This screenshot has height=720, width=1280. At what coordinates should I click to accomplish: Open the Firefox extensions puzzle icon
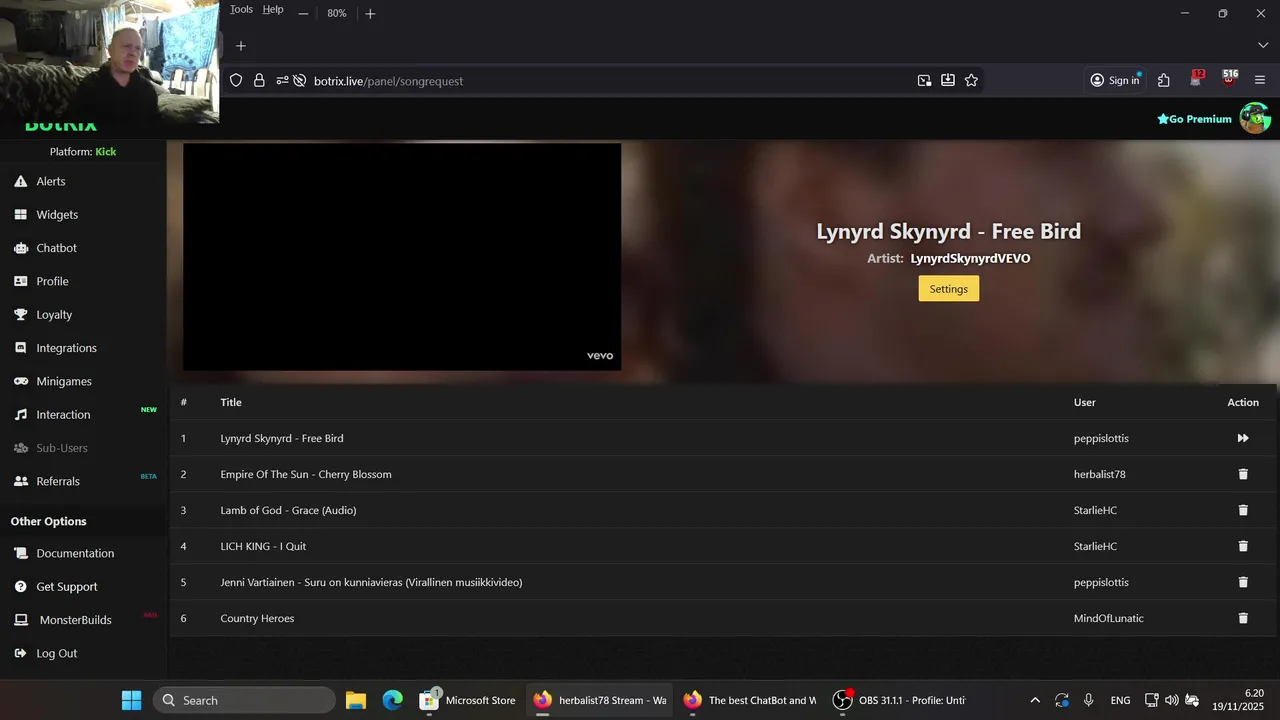1164,81
